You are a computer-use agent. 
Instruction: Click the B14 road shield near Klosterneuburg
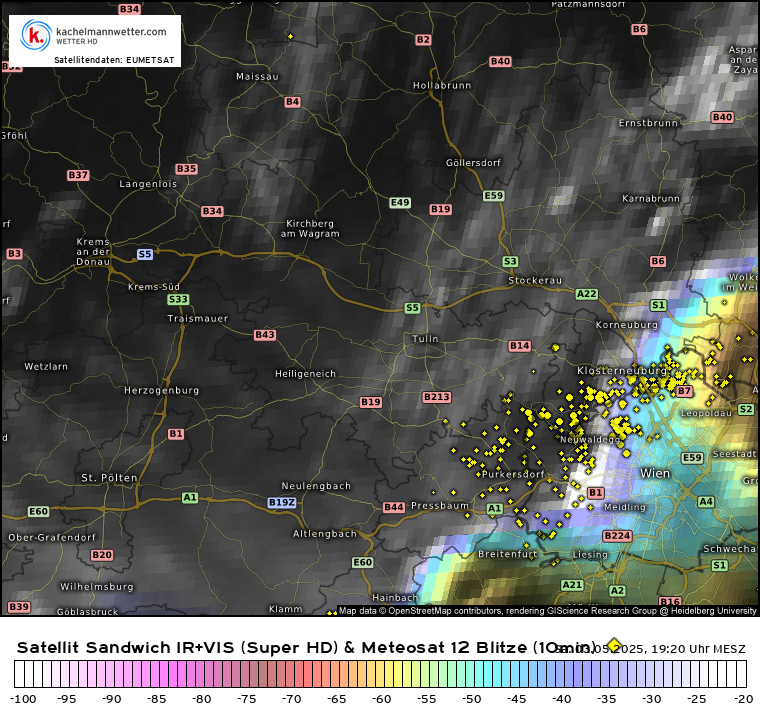[x=519, y=346]
